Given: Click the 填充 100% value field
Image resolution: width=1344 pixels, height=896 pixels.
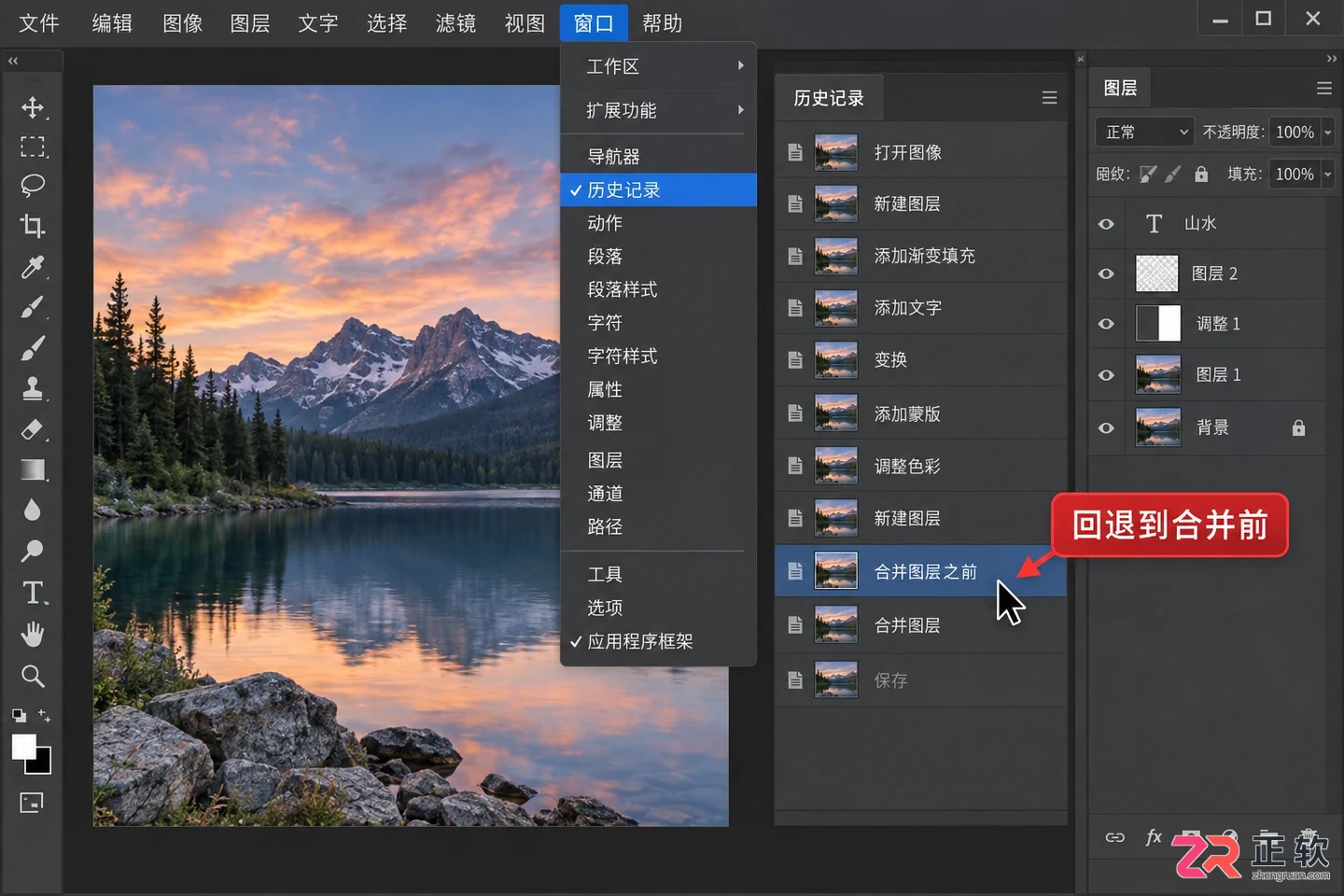Looking at the screenshot, I should tap(1295, 174).
